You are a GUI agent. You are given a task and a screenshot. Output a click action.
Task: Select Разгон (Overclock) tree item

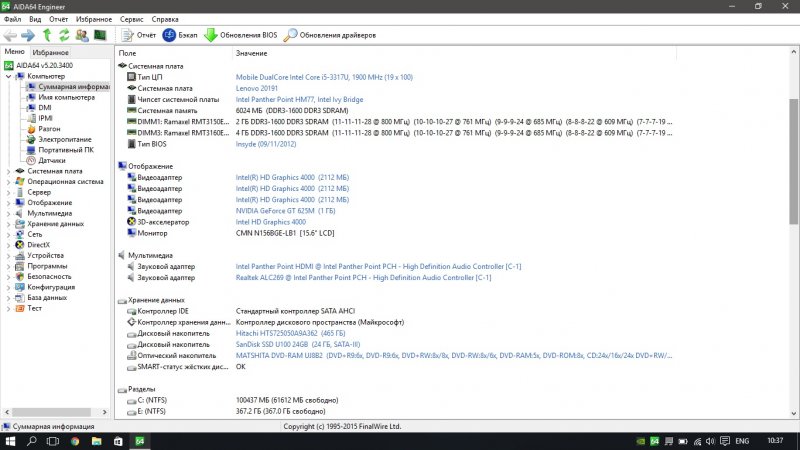click(x=50, y=129)
